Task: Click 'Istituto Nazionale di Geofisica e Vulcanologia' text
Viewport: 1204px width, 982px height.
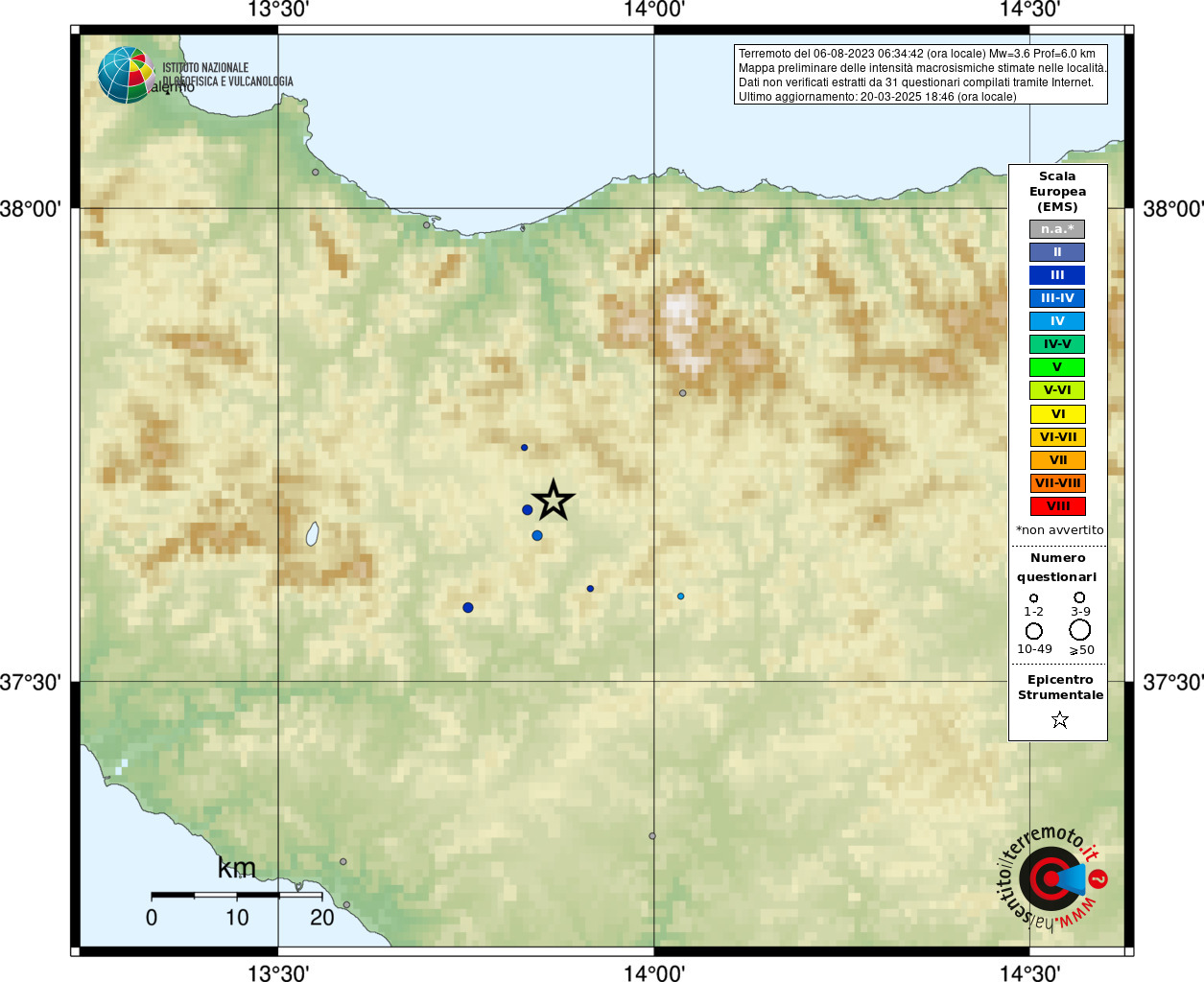Action: coord(226,75)
